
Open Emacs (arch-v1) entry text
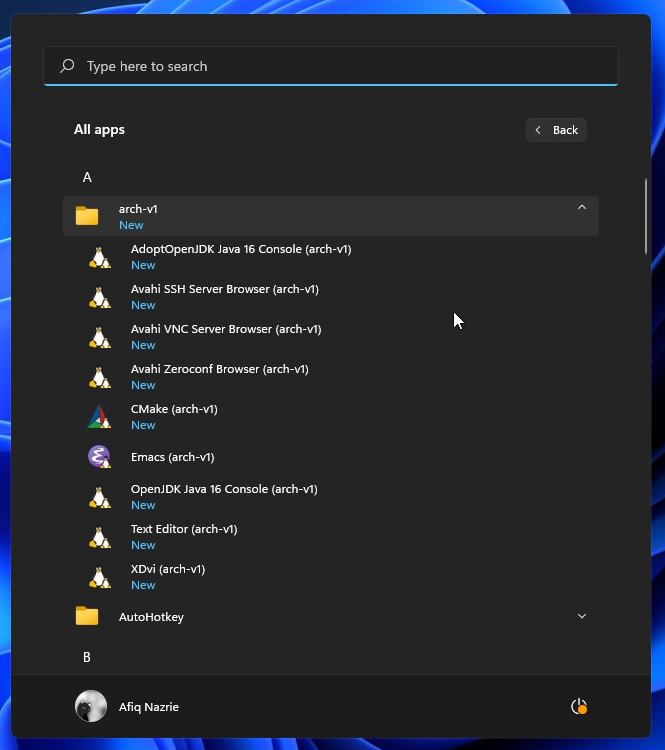pyautogui.click(x=173, y=457)
